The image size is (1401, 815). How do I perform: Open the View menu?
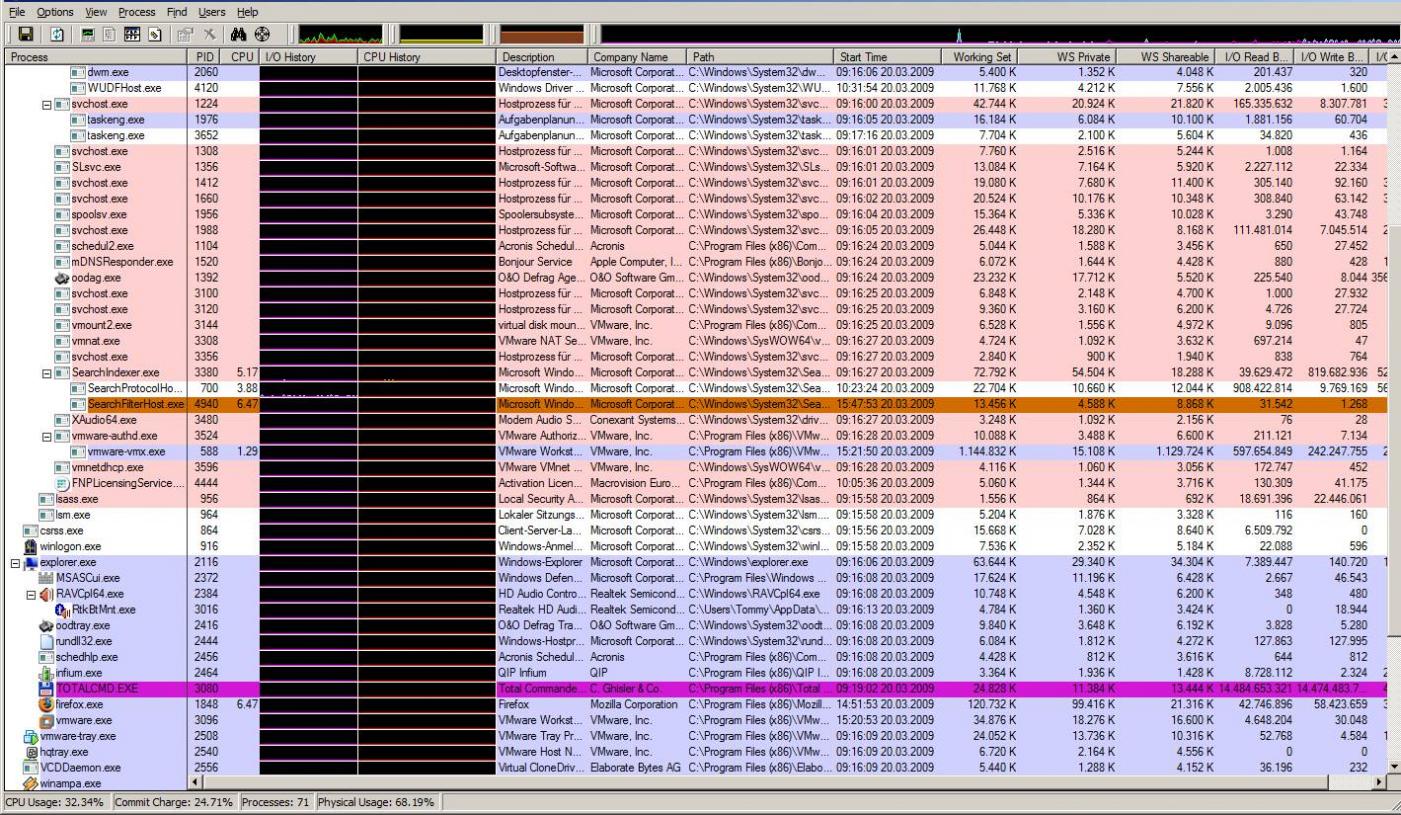coord(97,12)
